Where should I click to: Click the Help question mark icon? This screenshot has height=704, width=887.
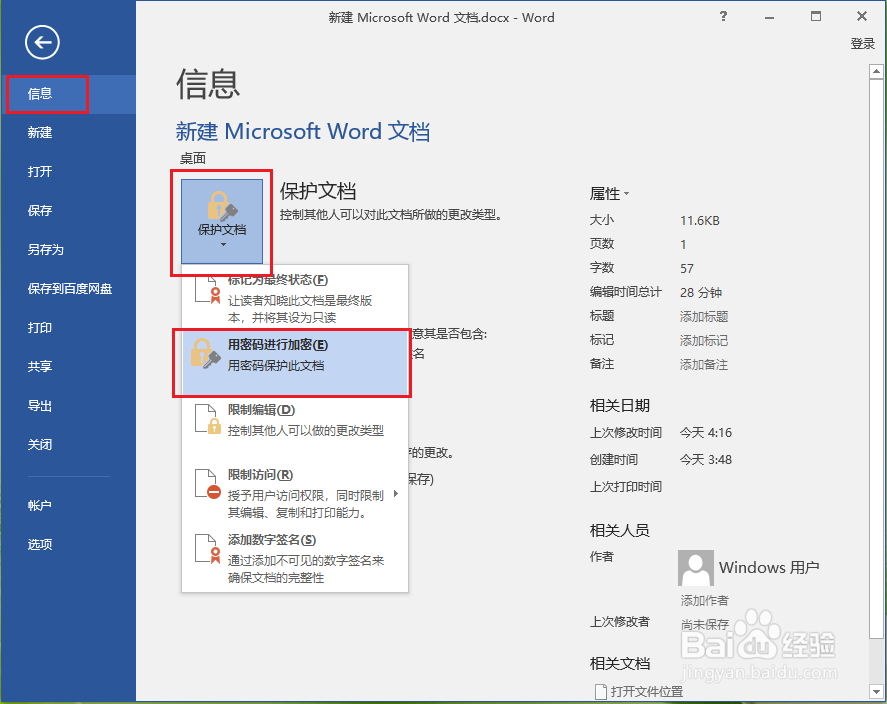(x=723, y=16)
